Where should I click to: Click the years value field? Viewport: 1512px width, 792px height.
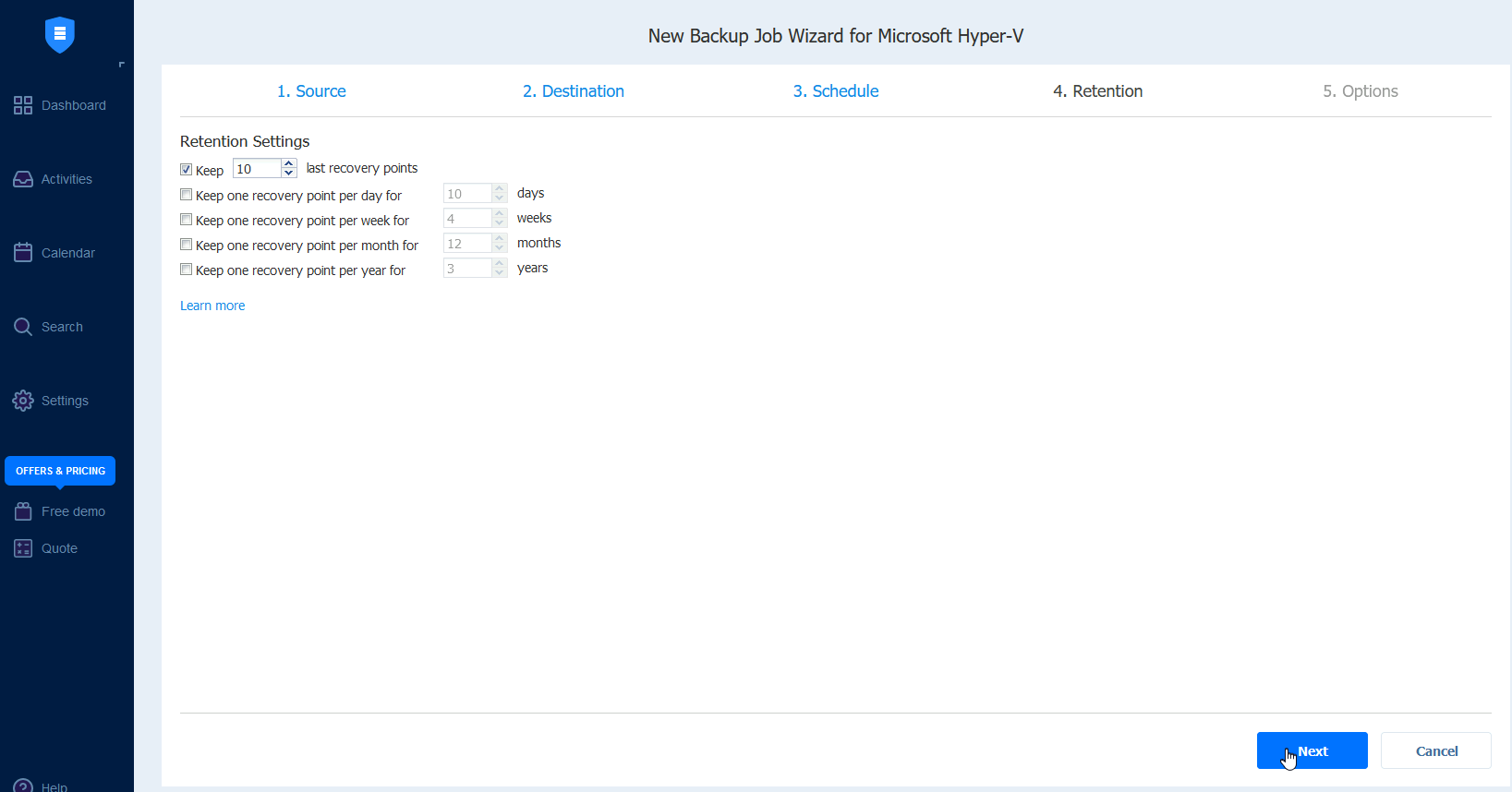click(467, 268)
